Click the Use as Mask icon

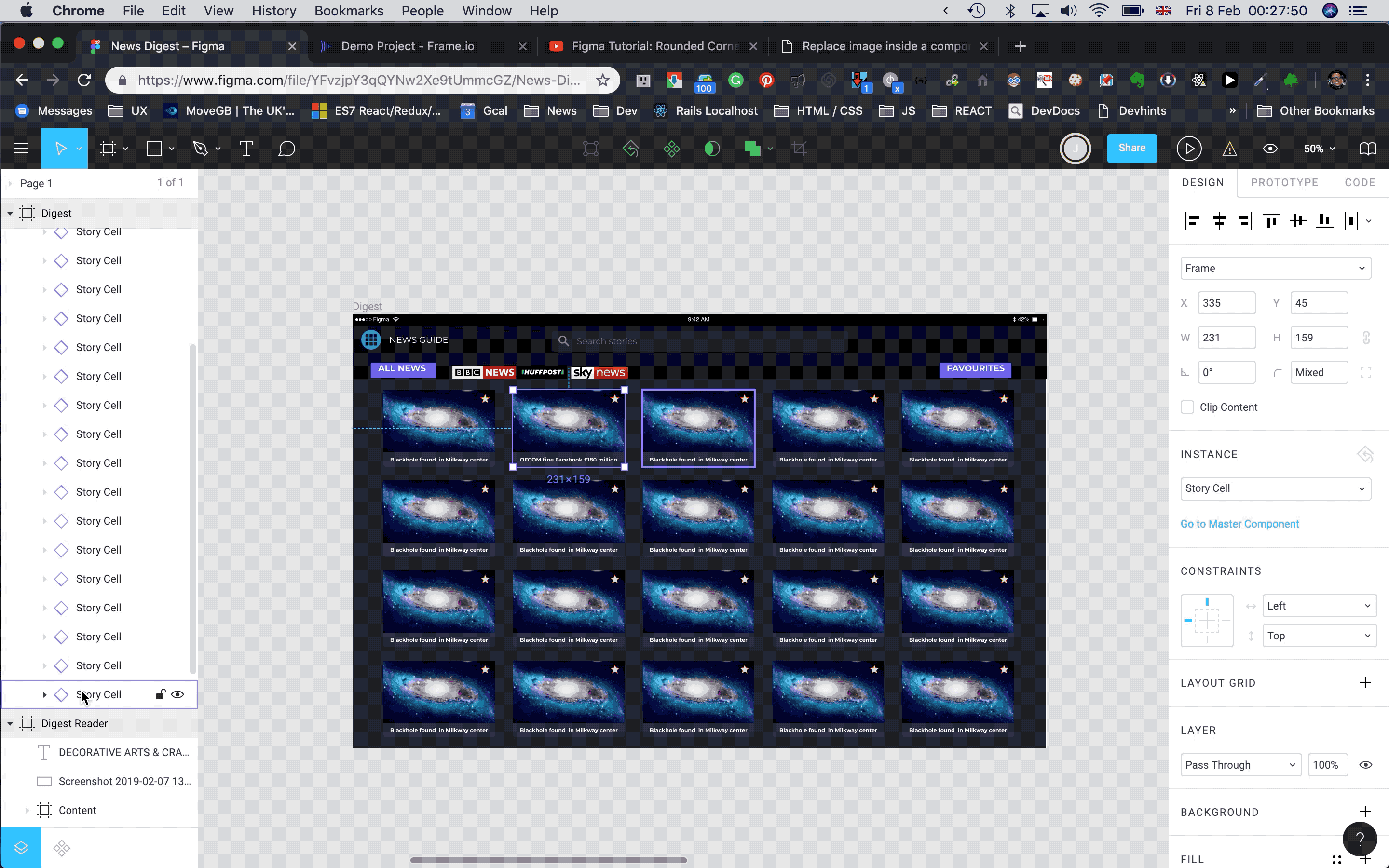point(712,149)
